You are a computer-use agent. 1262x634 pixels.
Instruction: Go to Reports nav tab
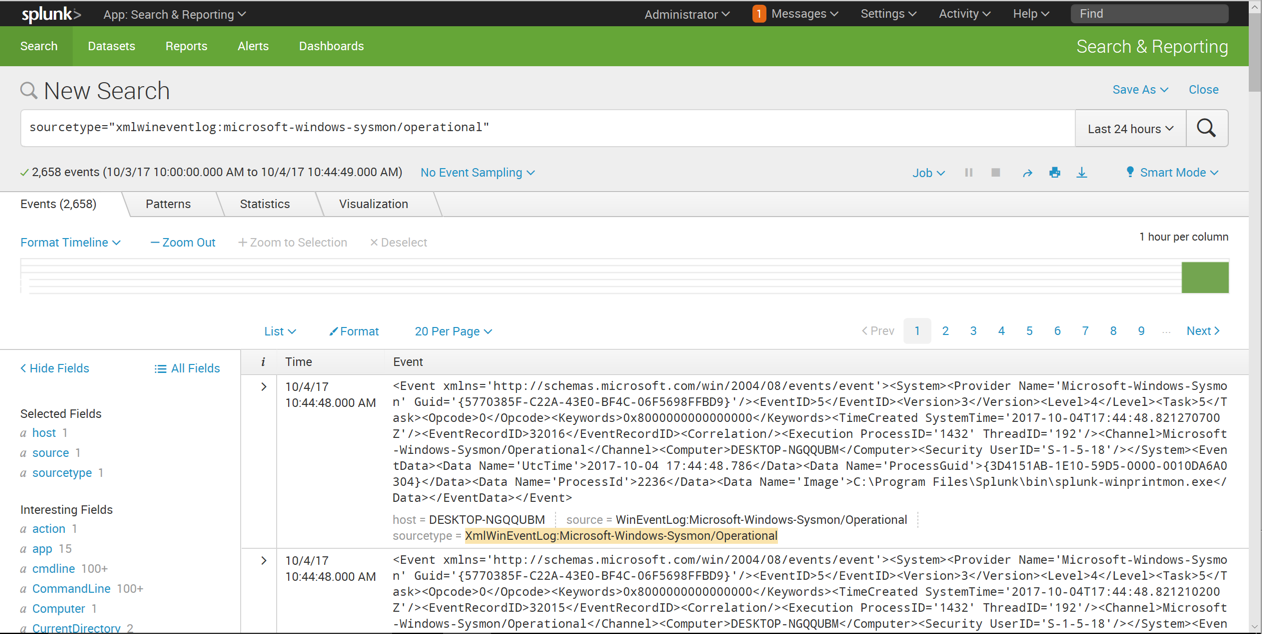point(186,46)
